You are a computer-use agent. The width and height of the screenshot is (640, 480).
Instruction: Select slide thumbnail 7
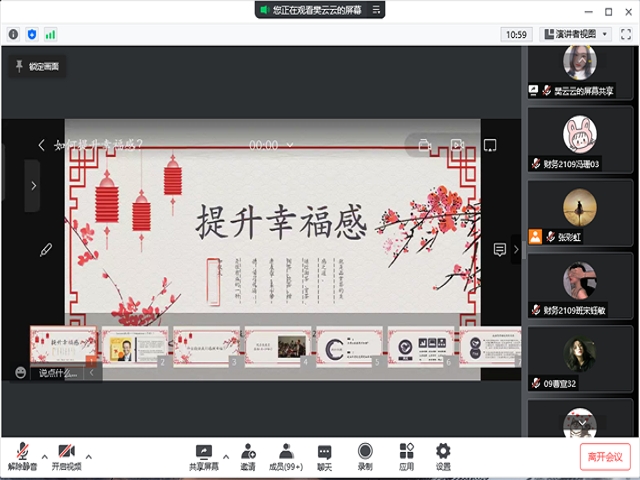pyautogui.click(x=490, y=346)
